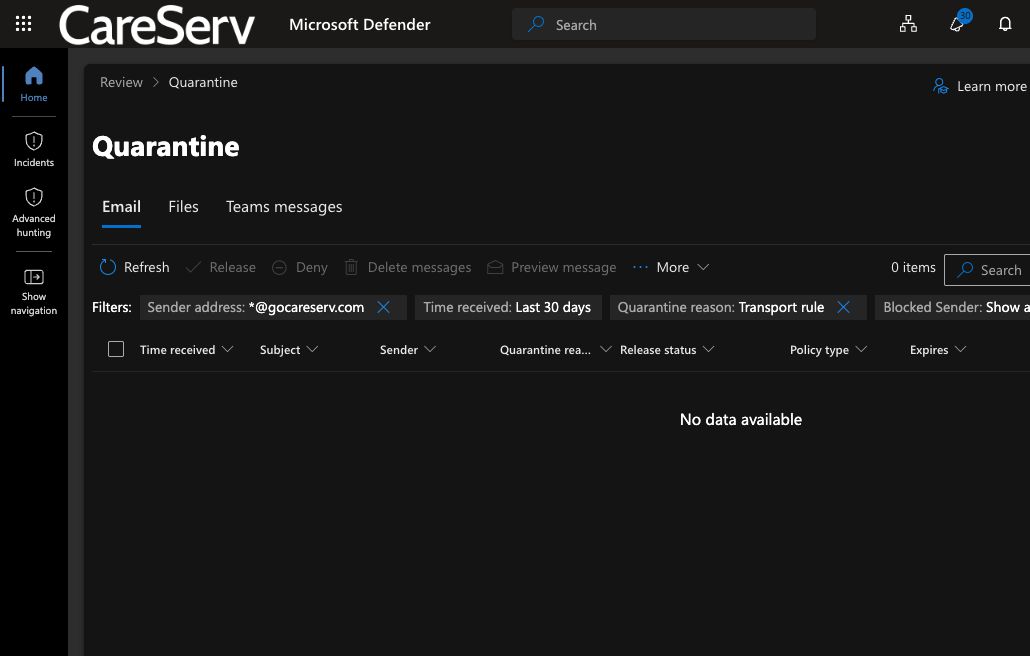Image resolution: width=1030 pixels, height=656 pixels.
Task: Open the Home sidebar item
Action: coord(34,85)
